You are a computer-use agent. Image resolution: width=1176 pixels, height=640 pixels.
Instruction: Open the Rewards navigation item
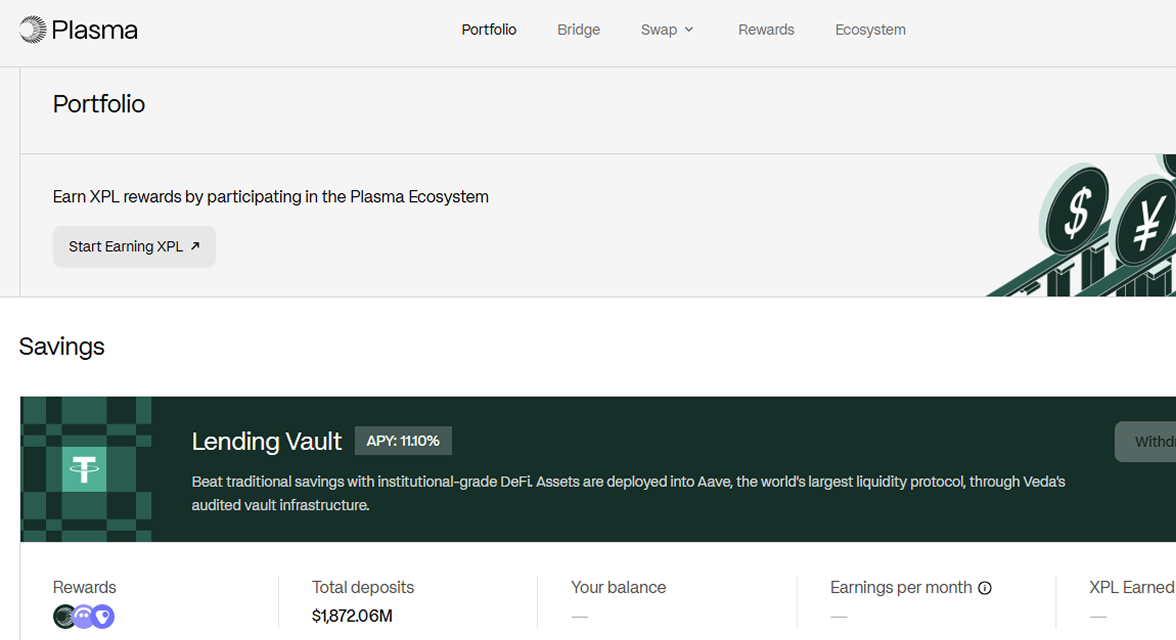tap(766, 30)
